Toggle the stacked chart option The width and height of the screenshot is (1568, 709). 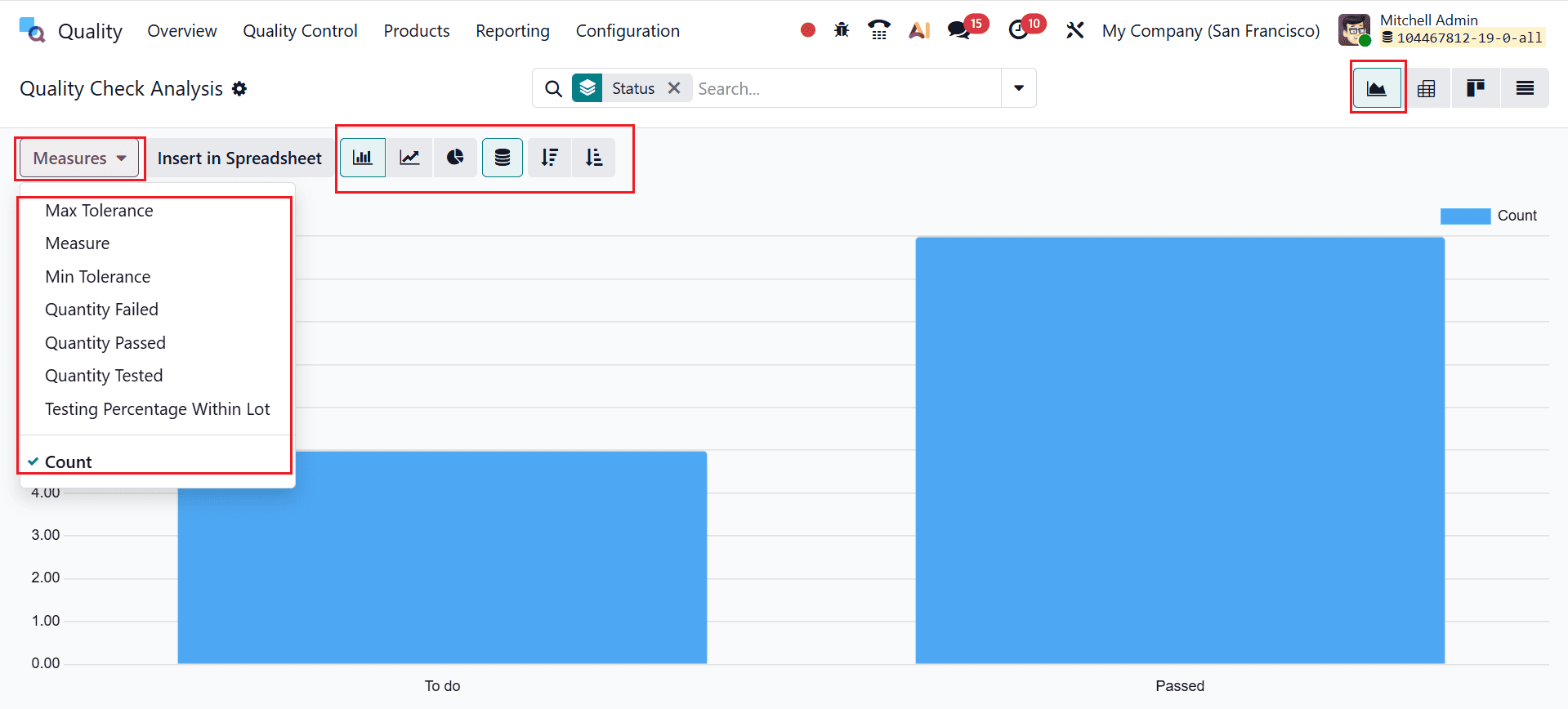tap(503, 158)
